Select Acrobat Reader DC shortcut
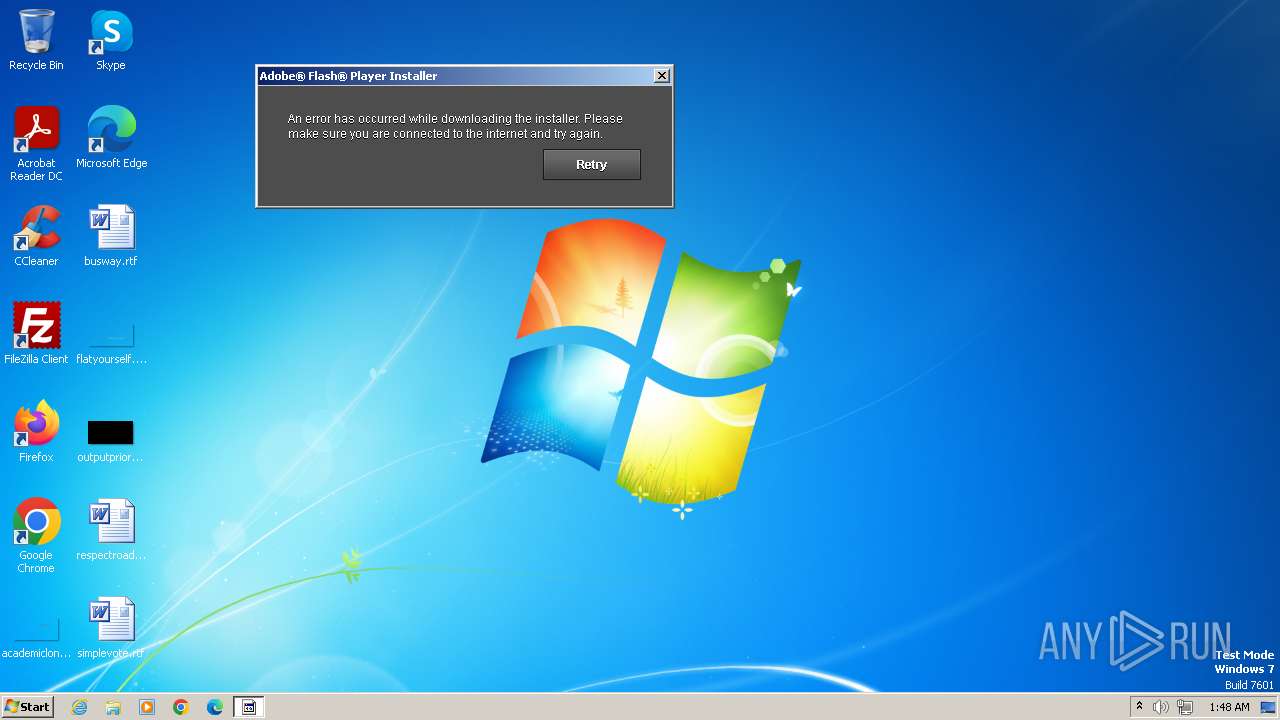This screenshot has height=720, width=1280. point(36,144)
